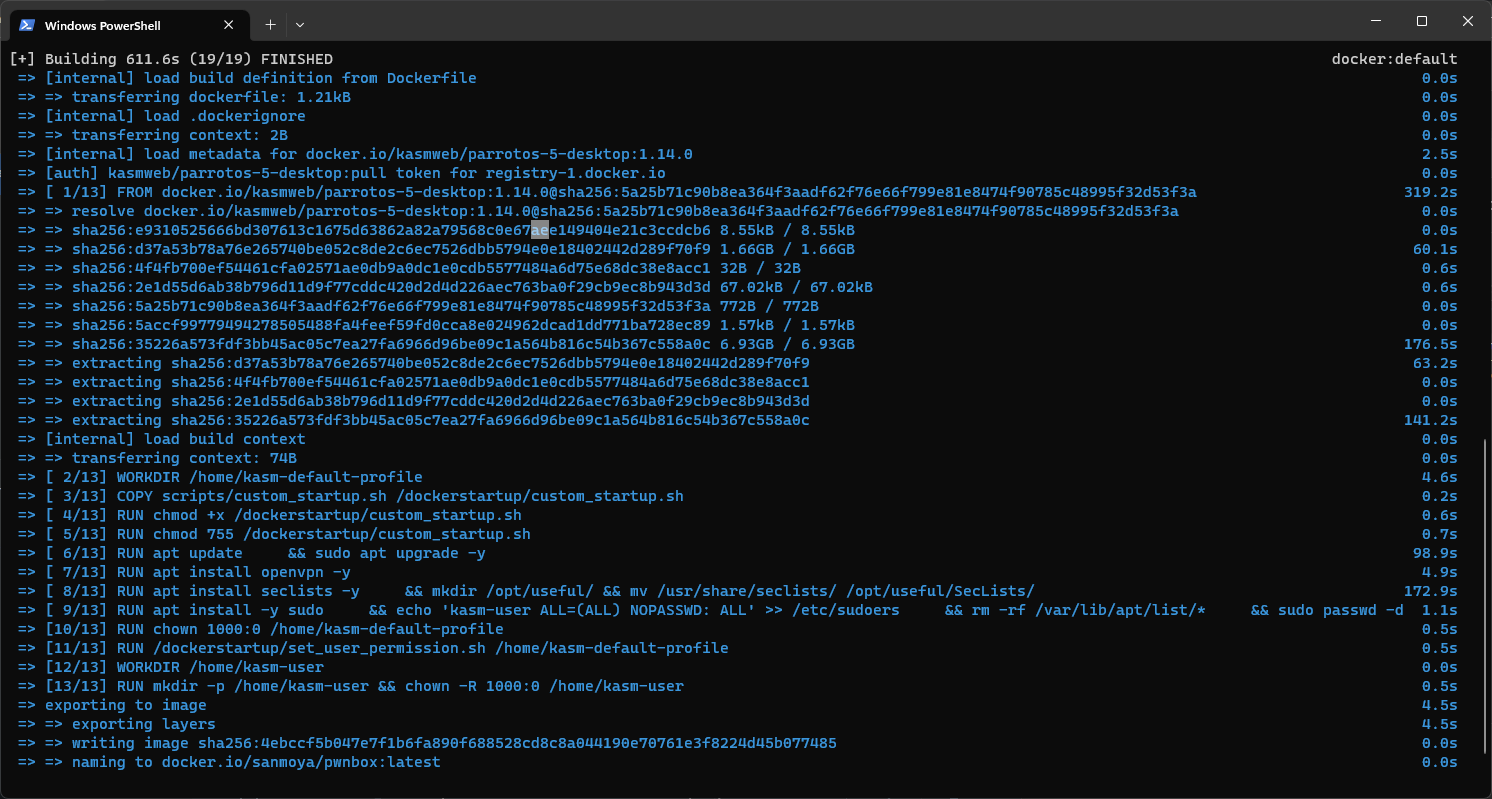
Task: Click '[11/13] RUN /dockerstartup/set_user_permission.sh' line
Action: pyautogui.click(x=373, y=648)
